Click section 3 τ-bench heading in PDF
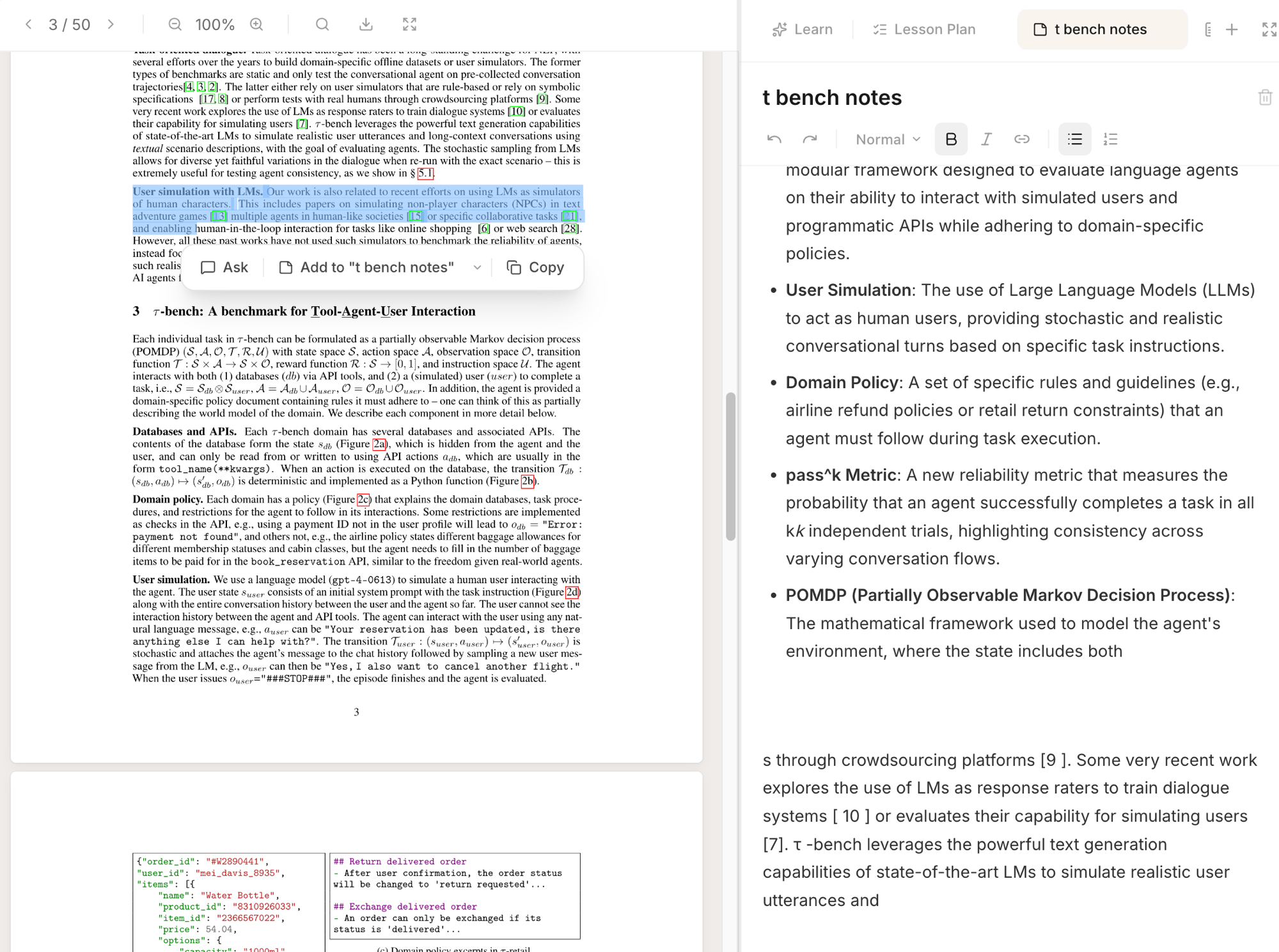The height and width of the screenshot is (952, 1279). pyautogui.click(x=304, y=311)
